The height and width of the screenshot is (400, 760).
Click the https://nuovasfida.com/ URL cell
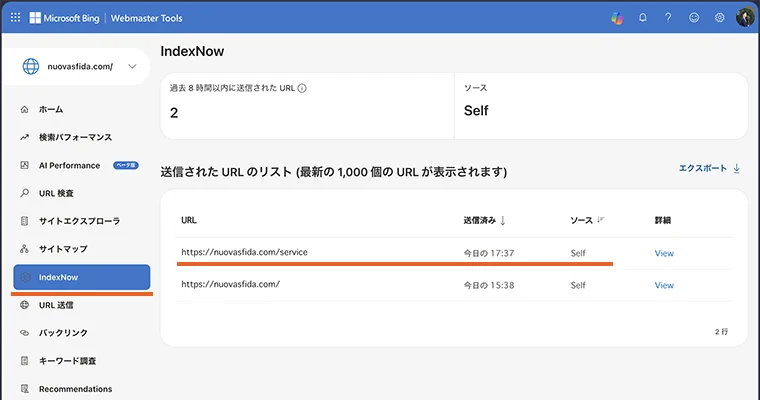tap(230, 284)
